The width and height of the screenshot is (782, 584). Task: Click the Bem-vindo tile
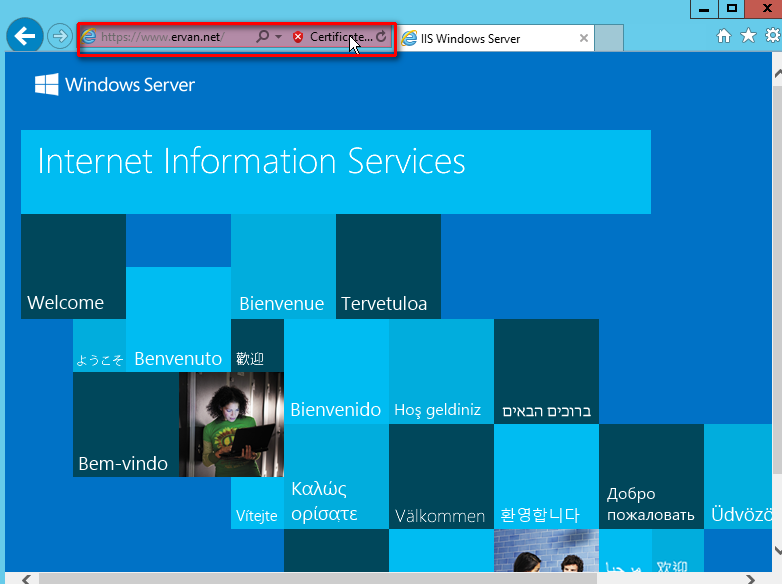coord(126,424)
